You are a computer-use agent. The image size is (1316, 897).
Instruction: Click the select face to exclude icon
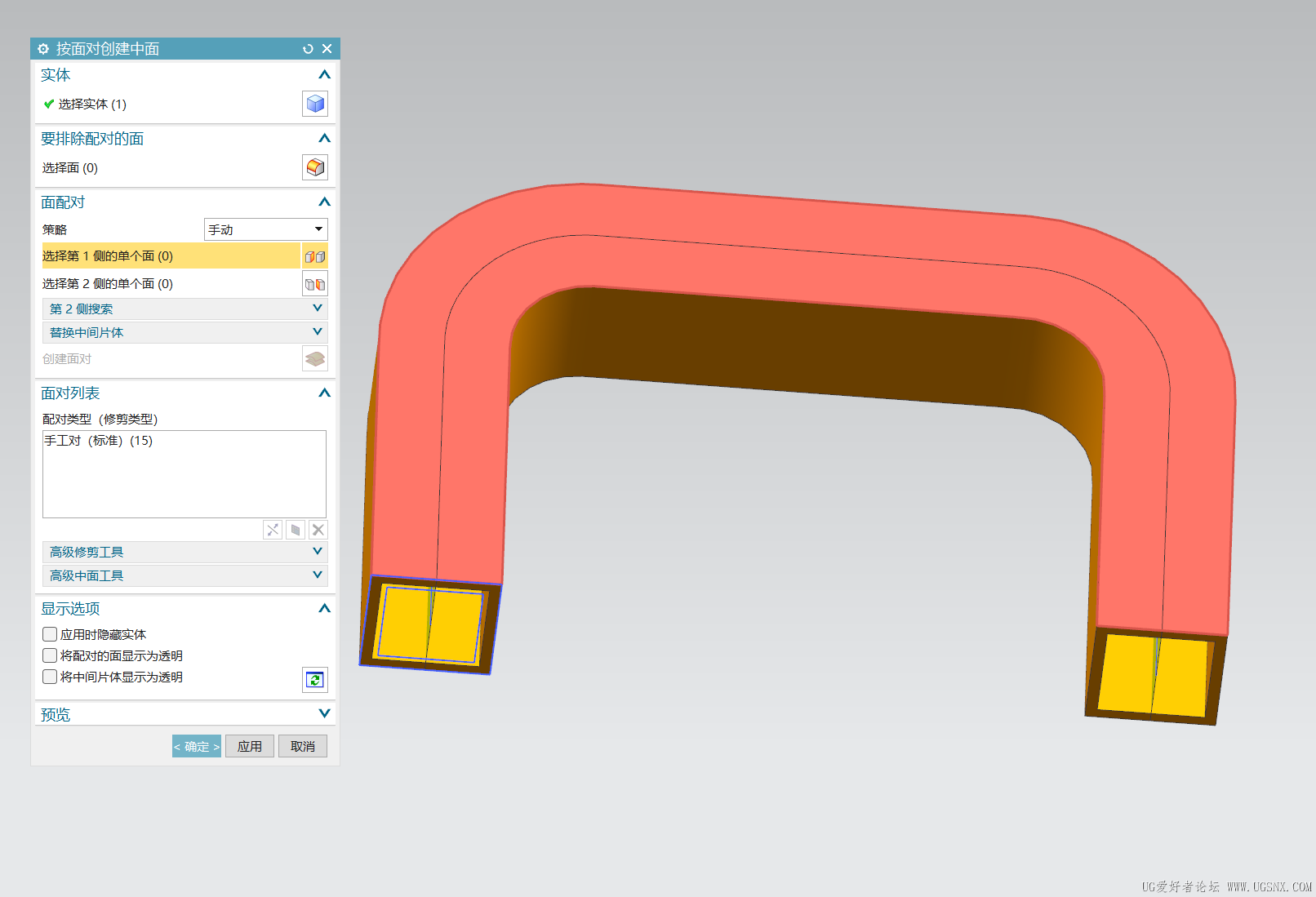pyautogui.click(x=315, y=167)
